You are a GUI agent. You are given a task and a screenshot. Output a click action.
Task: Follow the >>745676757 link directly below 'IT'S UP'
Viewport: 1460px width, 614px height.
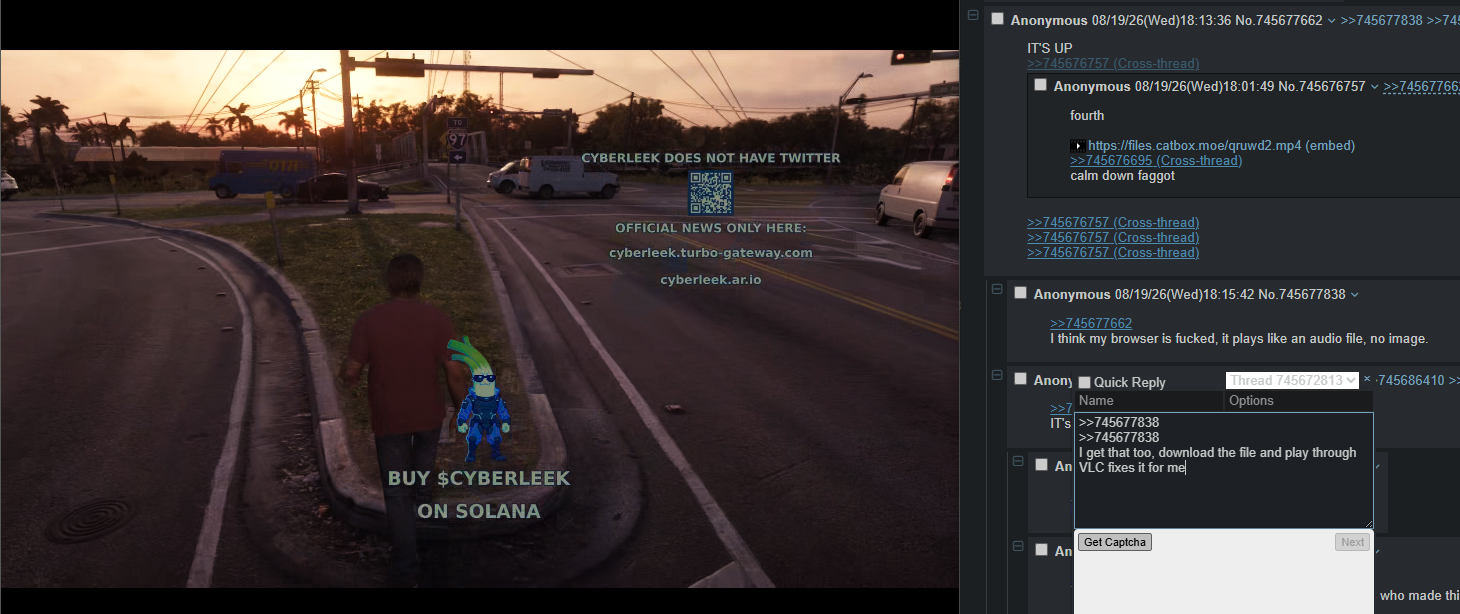click(x=1113, y=64)
